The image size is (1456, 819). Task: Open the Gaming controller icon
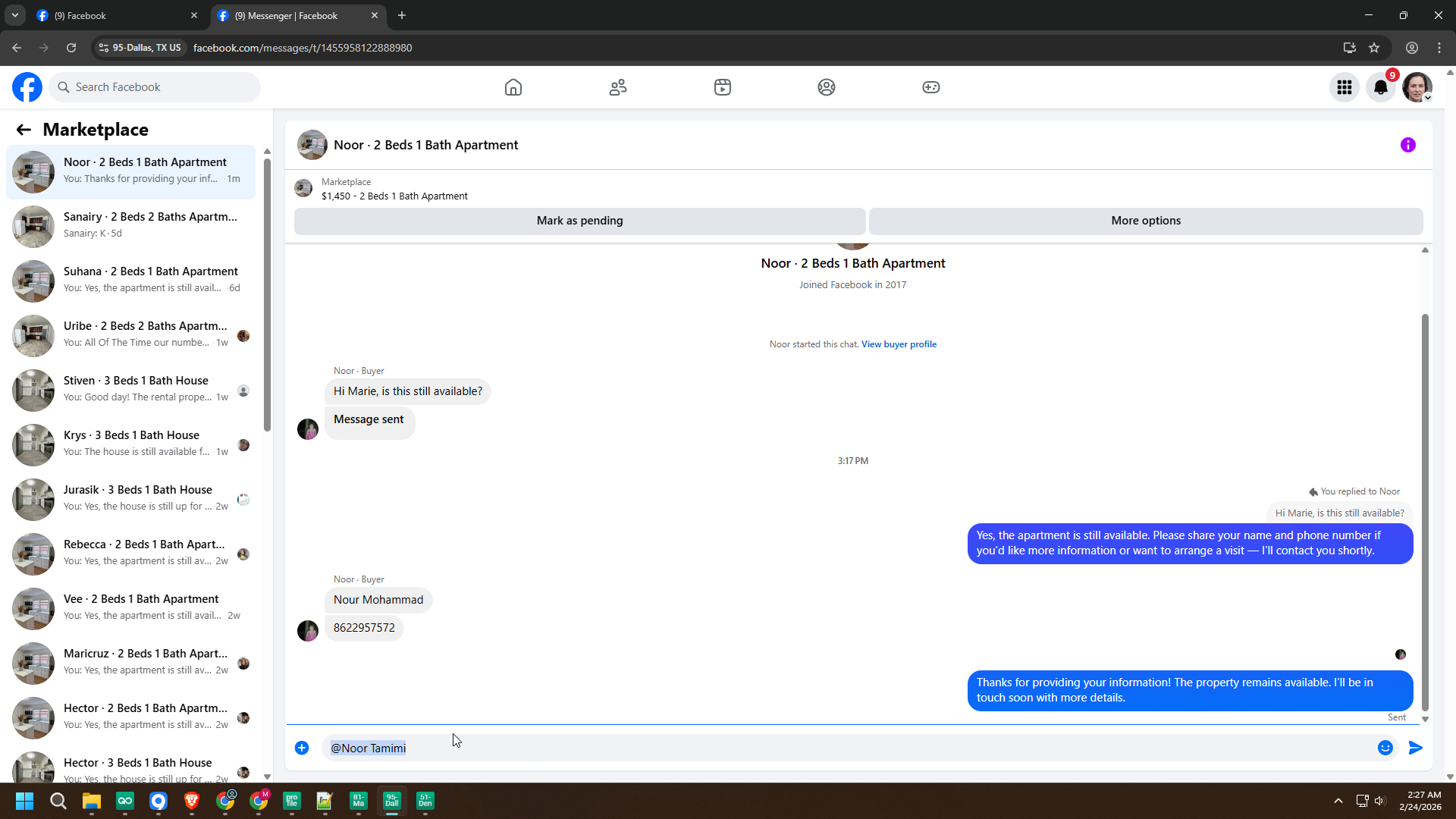tap(930, 87)
